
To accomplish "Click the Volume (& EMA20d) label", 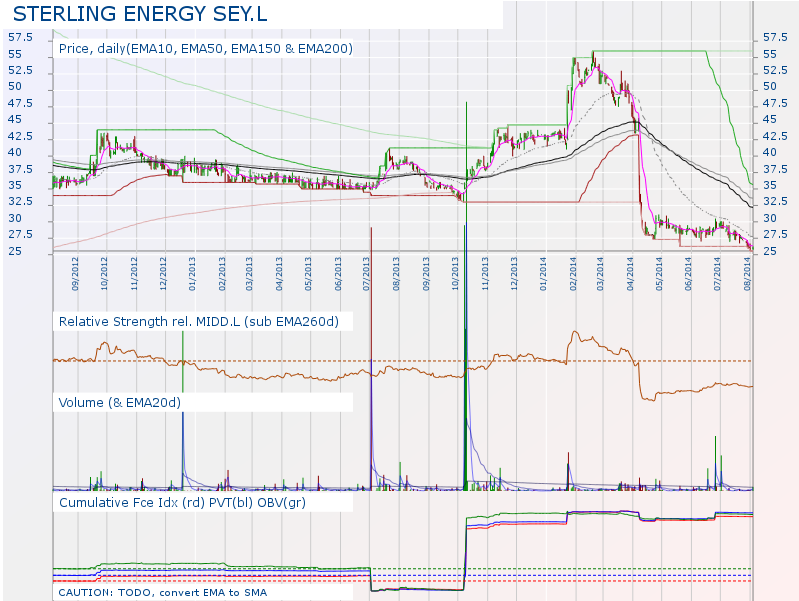I will tap(120, 403).
